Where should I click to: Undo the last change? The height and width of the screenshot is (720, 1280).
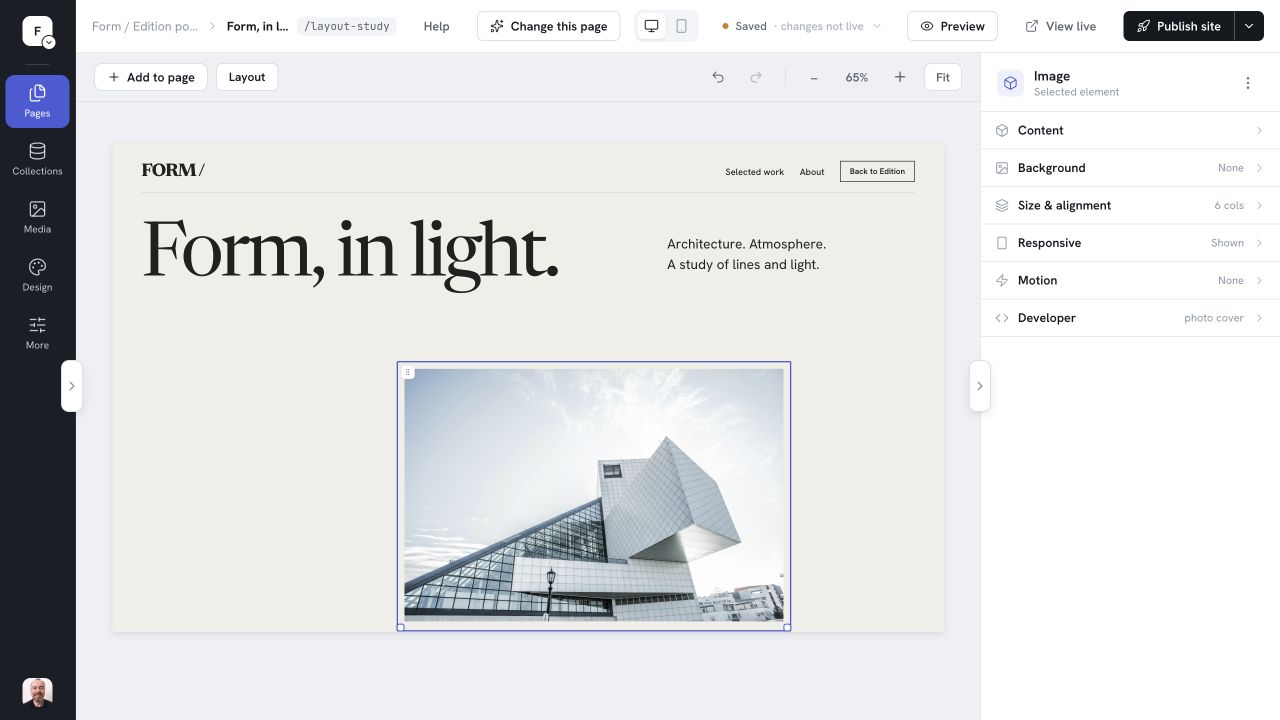718,77
